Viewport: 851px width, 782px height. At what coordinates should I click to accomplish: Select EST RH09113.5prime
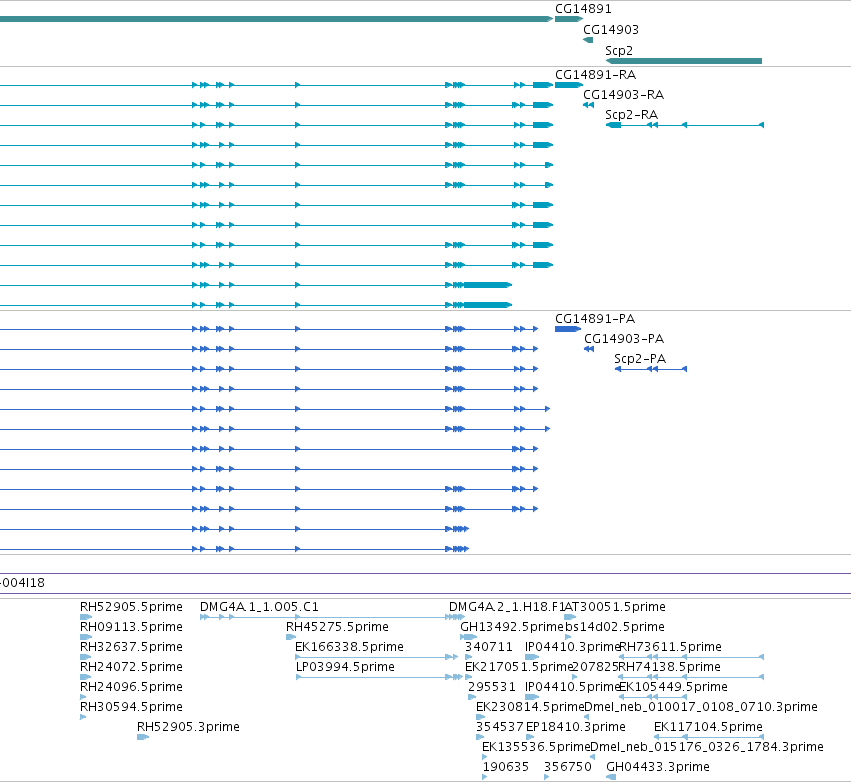tap(131, 627)
